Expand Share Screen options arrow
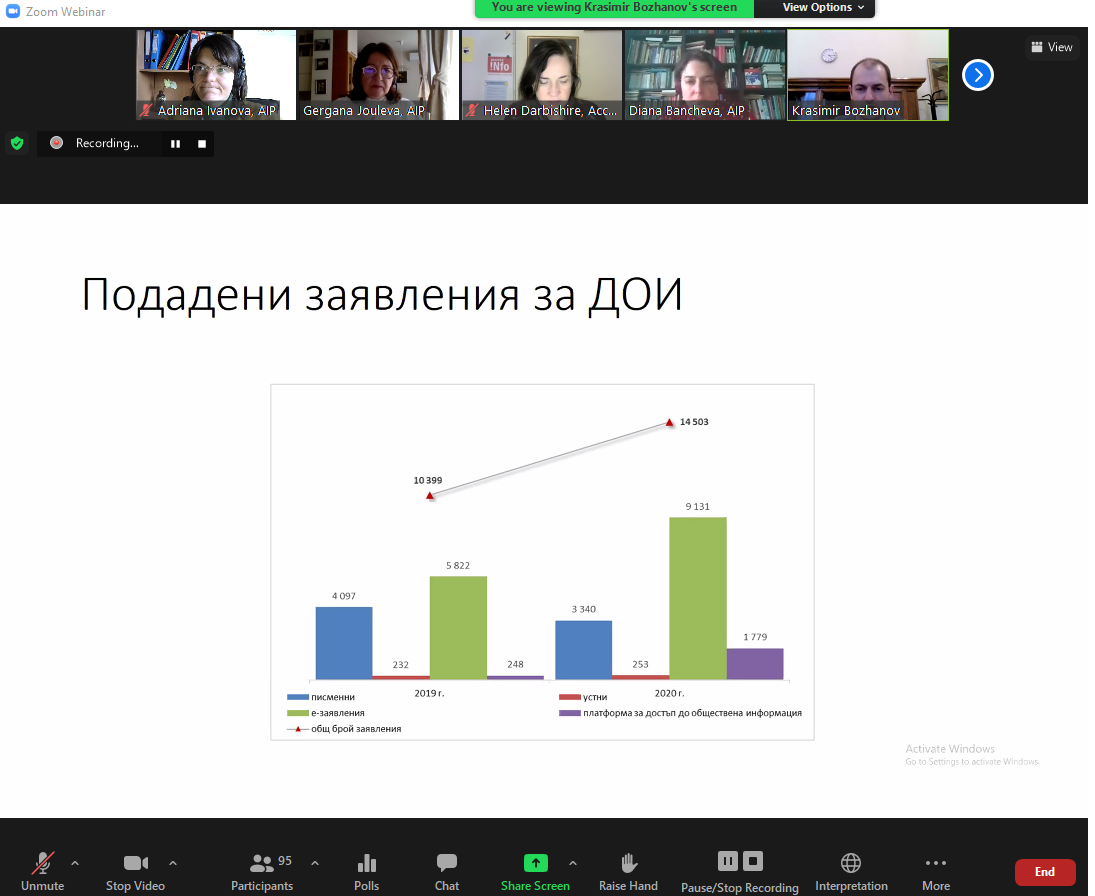The height and width of the screenshot is (896, 1095). (x=573, y=863)
